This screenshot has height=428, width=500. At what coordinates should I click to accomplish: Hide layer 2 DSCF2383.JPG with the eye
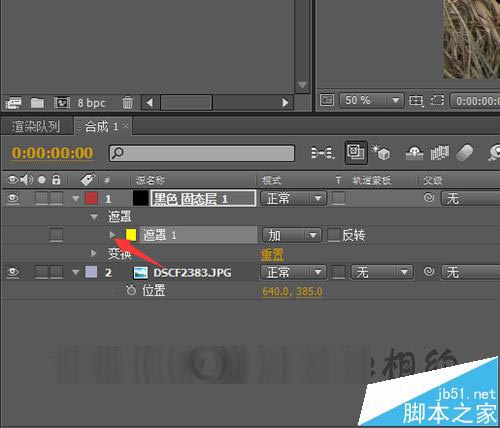point(13,272)
